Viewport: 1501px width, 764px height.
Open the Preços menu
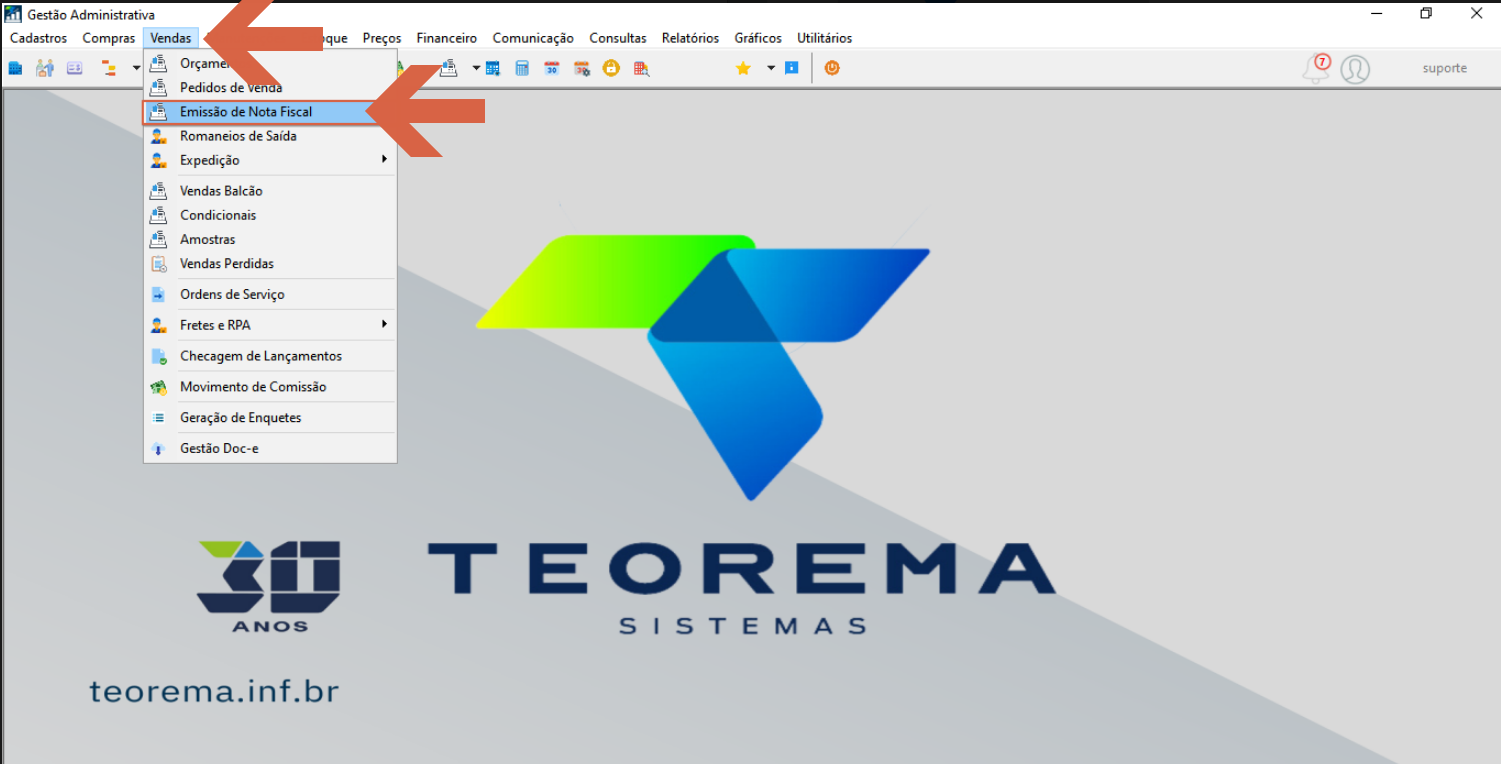[382, 38]
